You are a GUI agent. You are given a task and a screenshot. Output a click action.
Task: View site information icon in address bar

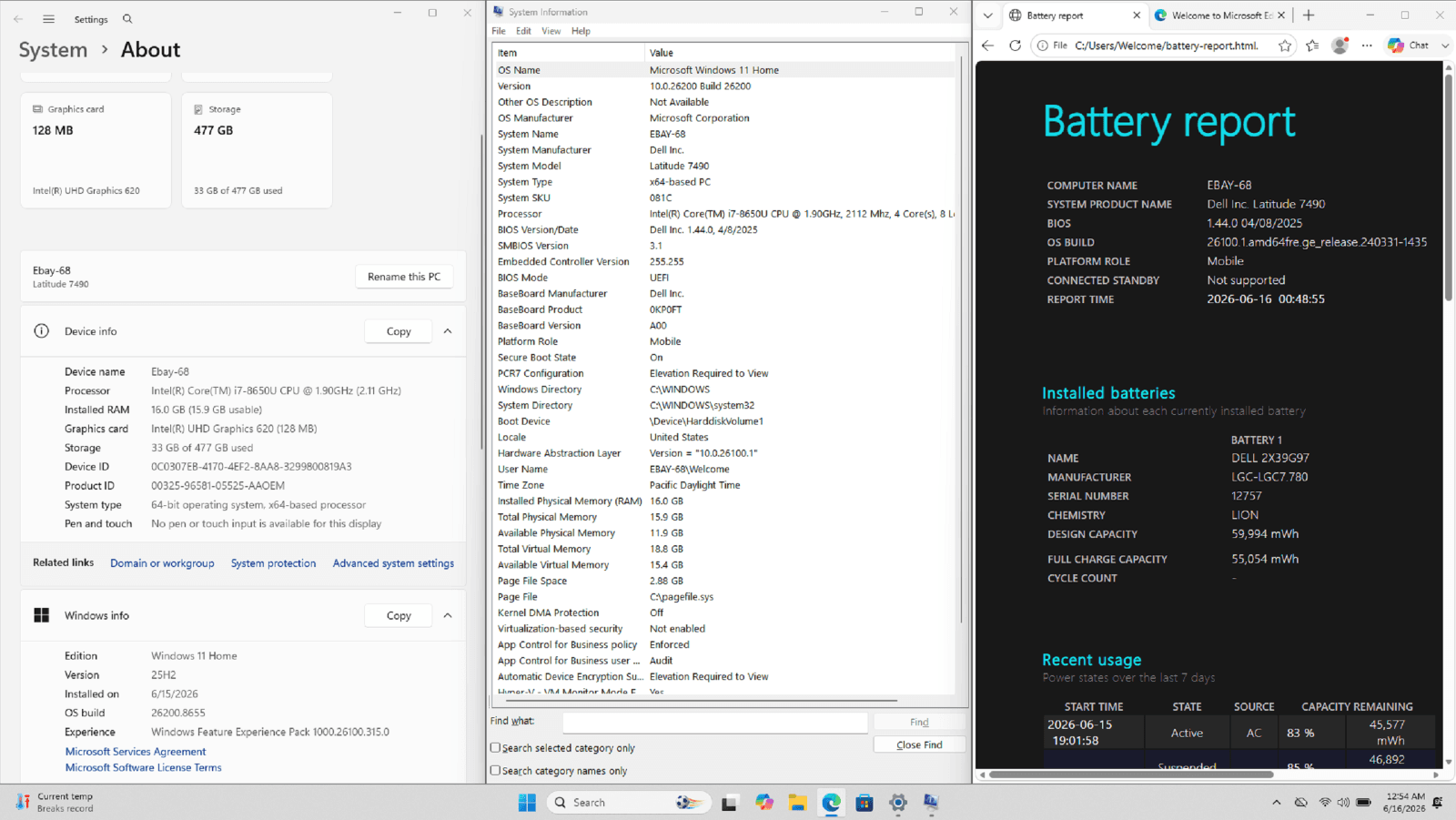tap(1043, 46)
